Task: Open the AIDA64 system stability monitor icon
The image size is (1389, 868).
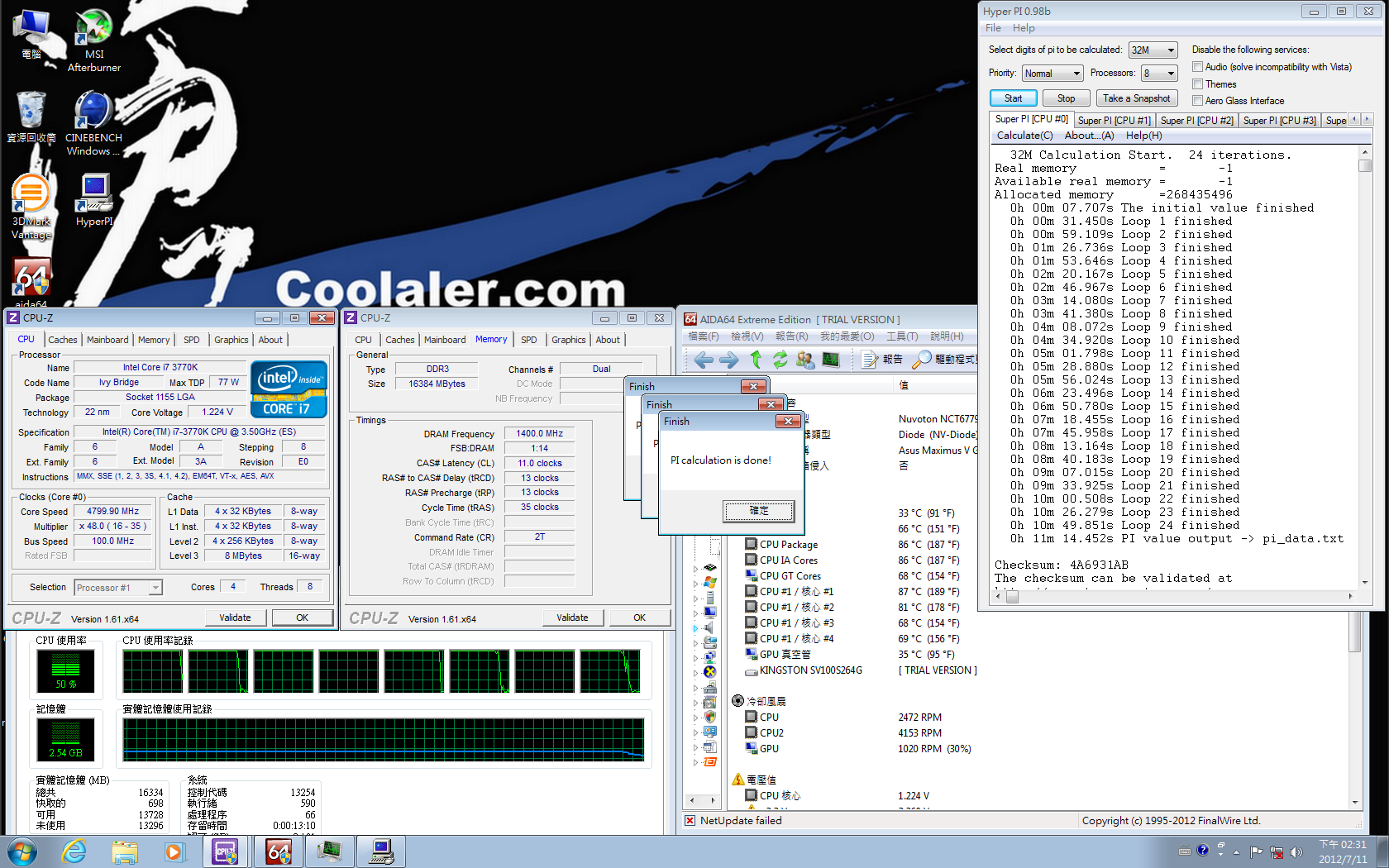Action: pos(831,360)
